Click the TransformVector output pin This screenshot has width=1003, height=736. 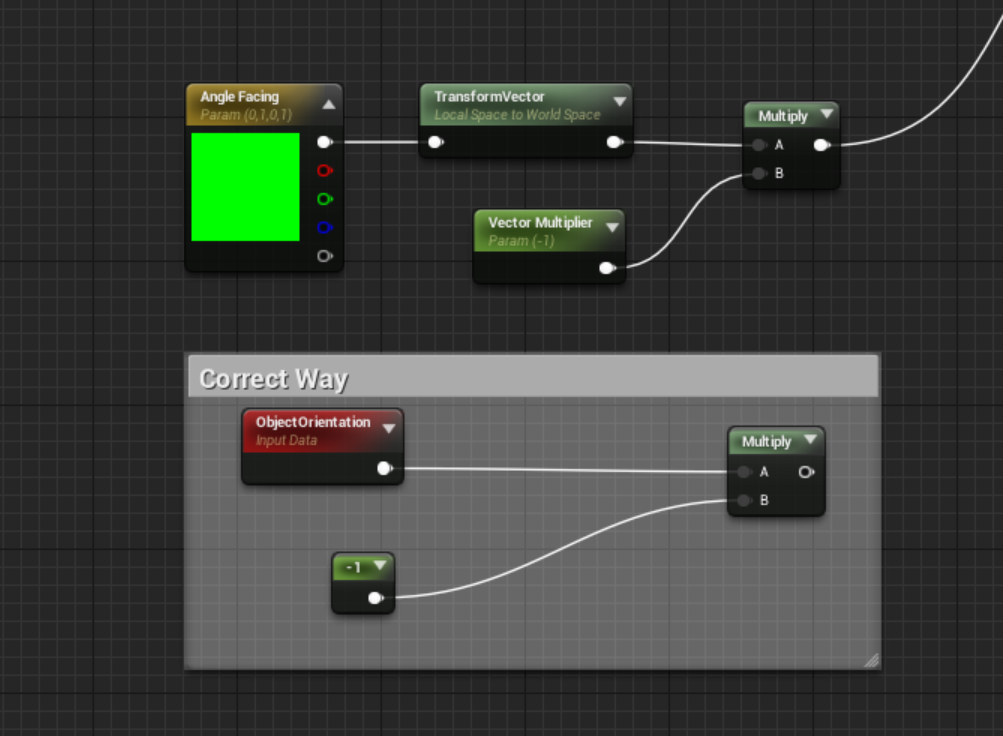[613, 142]
